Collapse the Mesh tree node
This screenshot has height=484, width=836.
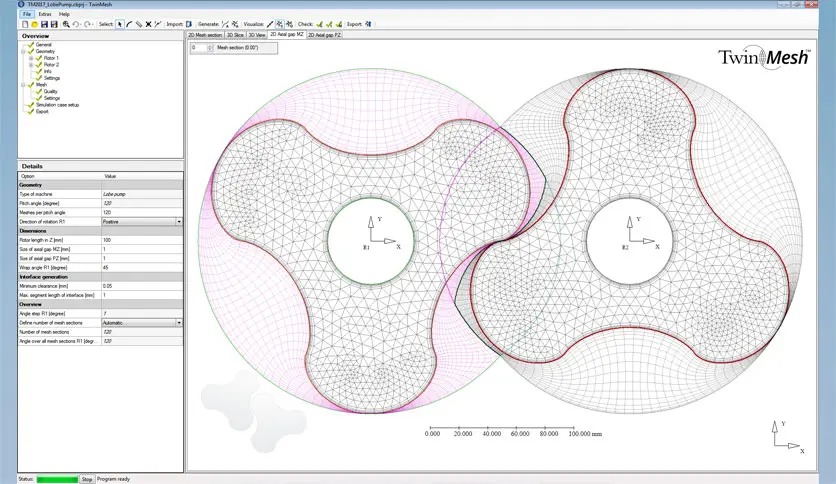pos(23,85)
